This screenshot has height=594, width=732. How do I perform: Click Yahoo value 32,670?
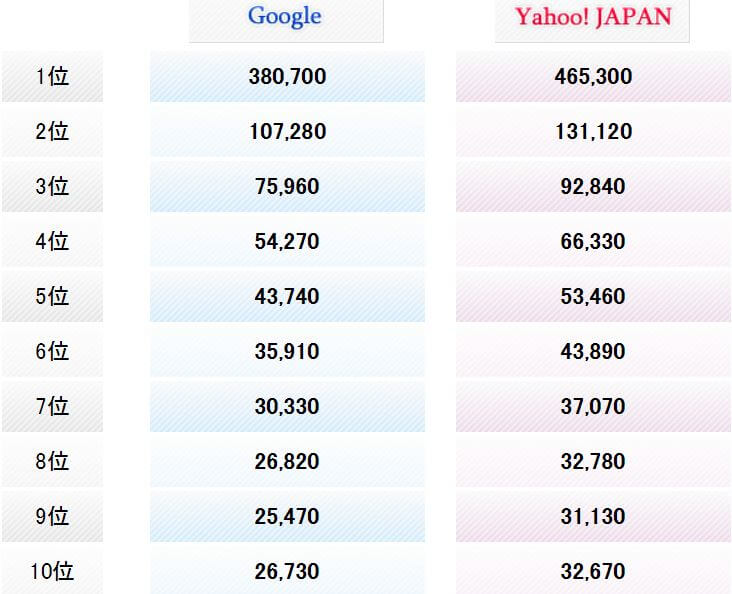point(593,571)
